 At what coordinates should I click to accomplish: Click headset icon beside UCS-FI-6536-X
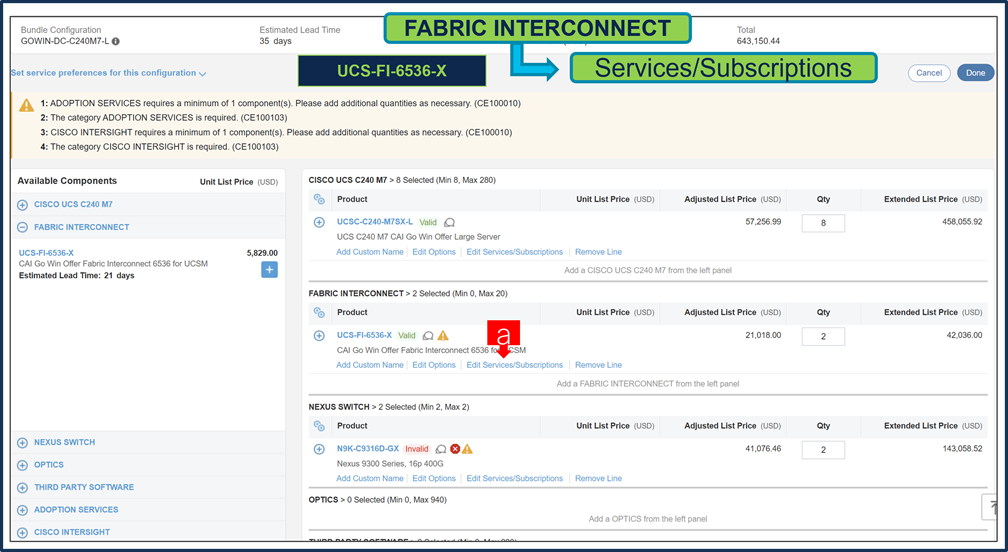[428, 335]
